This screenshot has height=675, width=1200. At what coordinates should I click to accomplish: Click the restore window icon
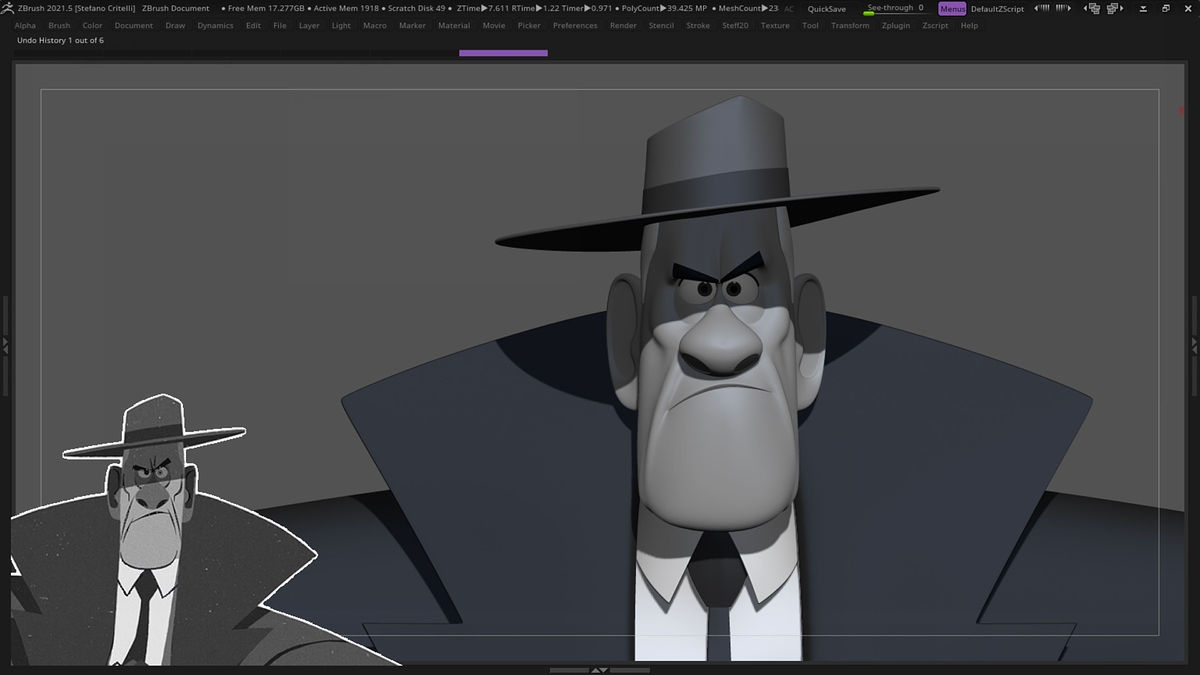coord(1166,9)
